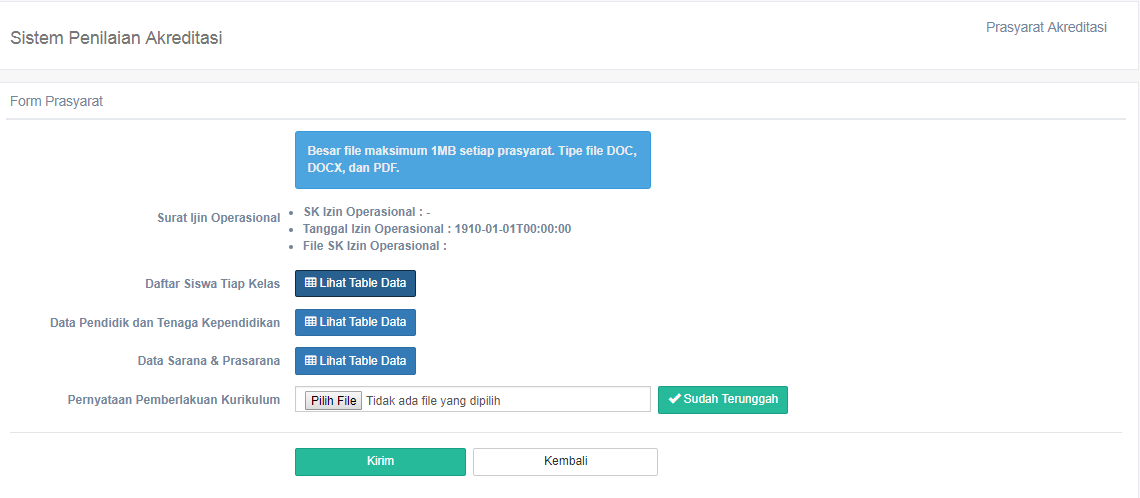Select the Form Prasyarat panel heading

[57, 101]
